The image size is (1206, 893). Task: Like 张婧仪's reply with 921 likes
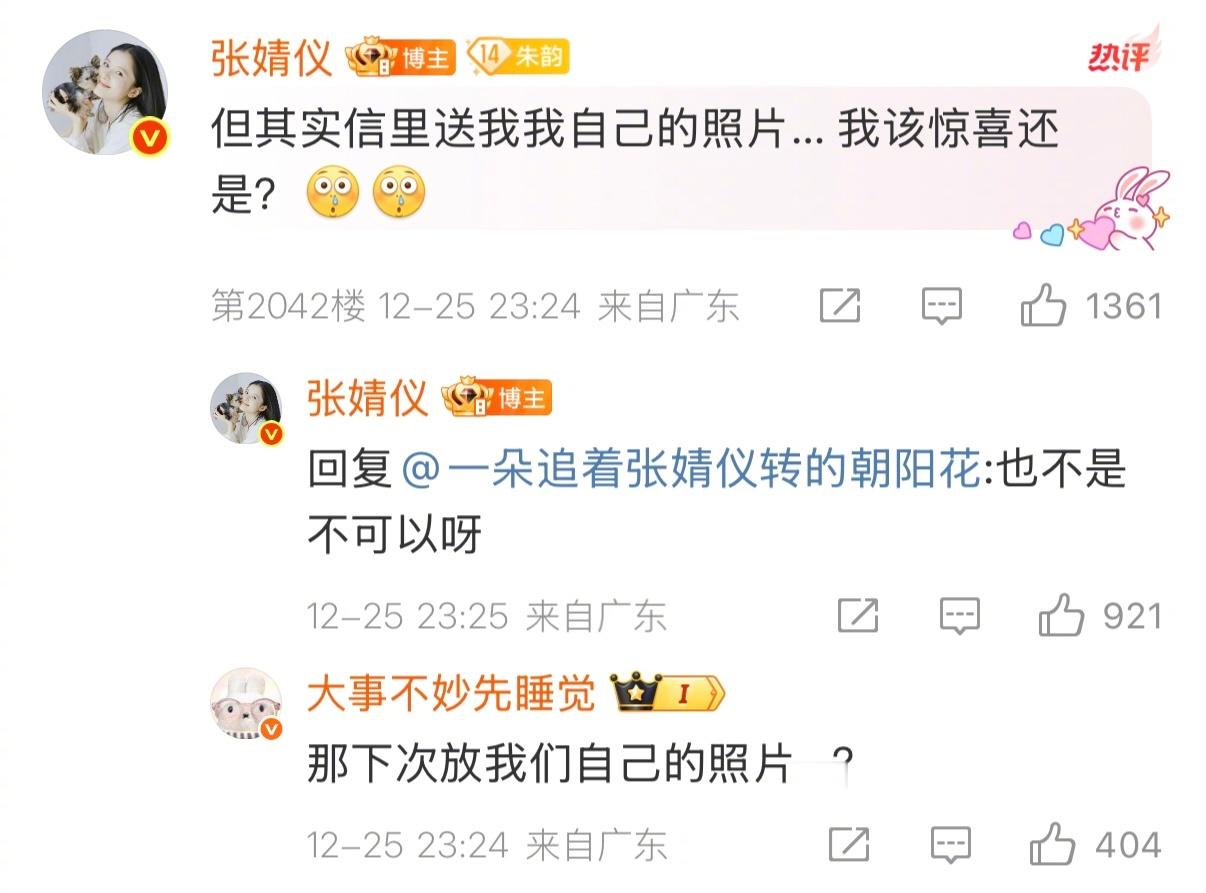1061,616
